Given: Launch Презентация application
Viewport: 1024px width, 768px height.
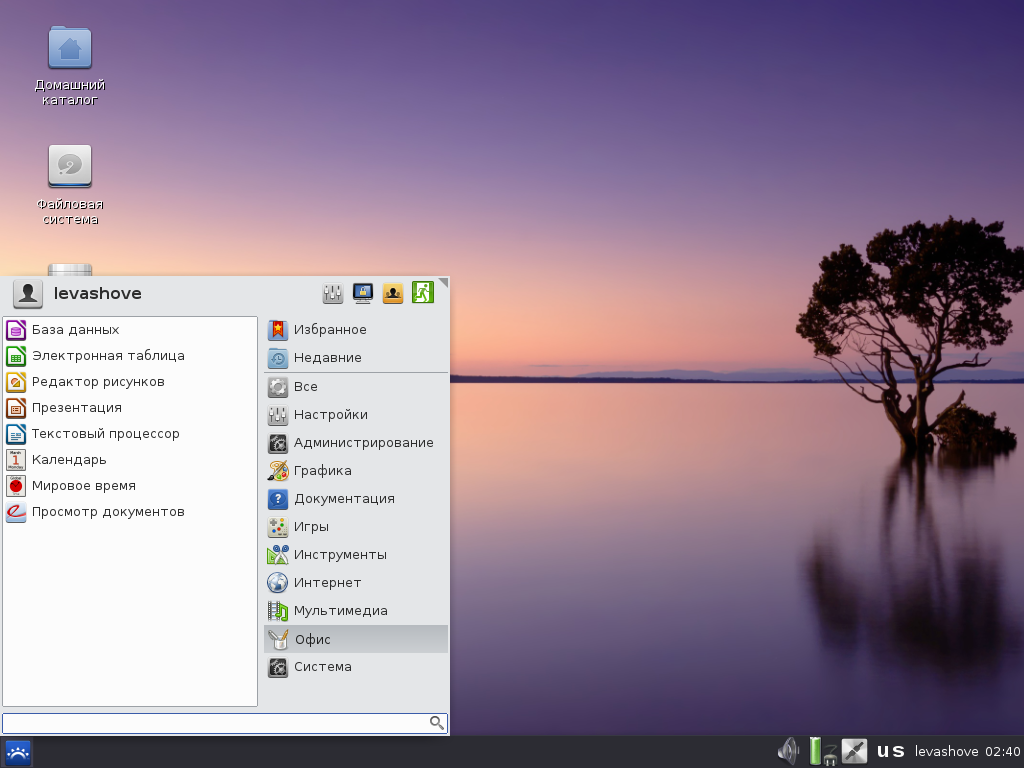Looking at the screenshot, I should click(130, 408).
